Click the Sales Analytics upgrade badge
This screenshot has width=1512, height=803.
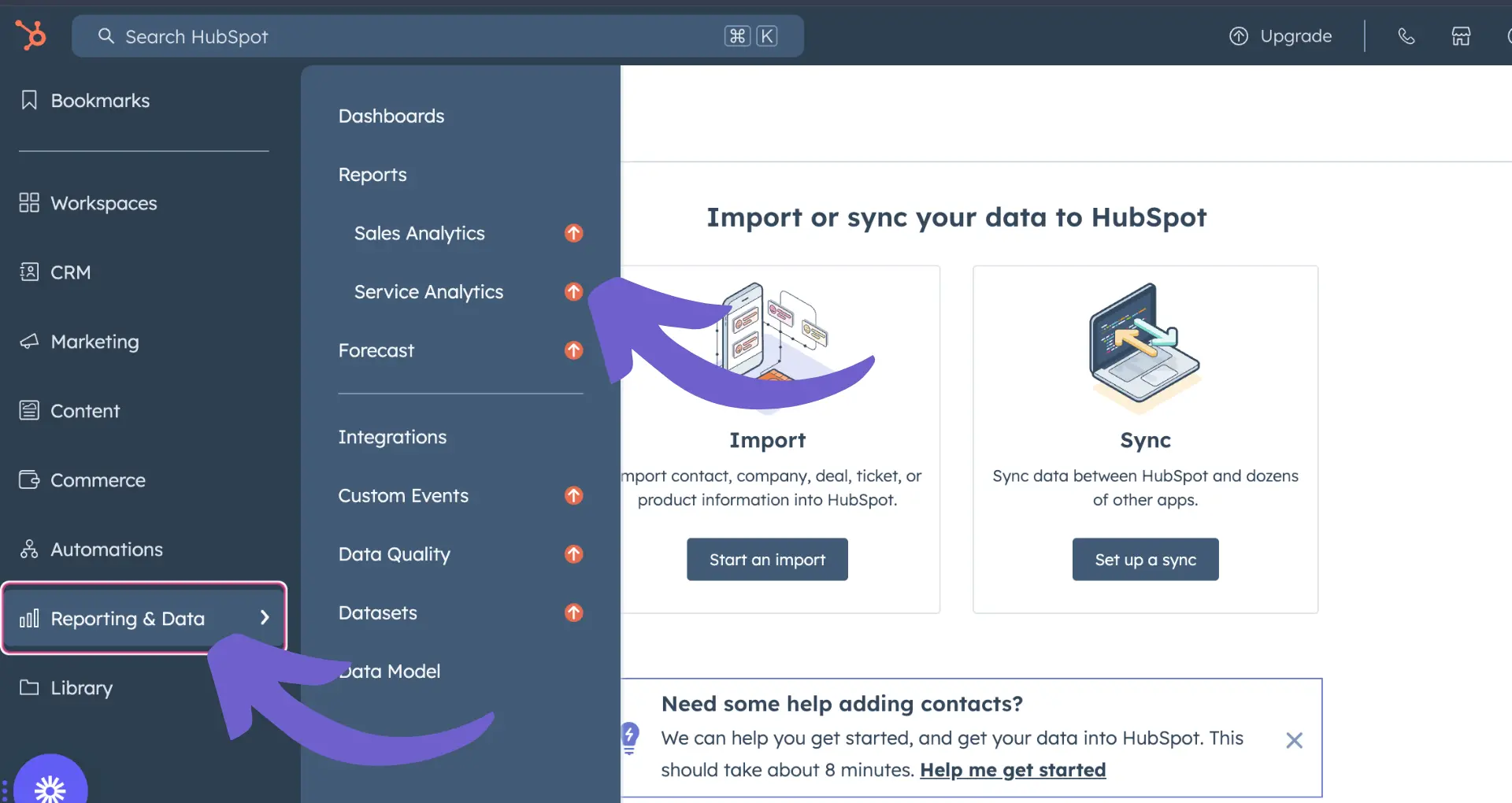(x=574, y=233)
